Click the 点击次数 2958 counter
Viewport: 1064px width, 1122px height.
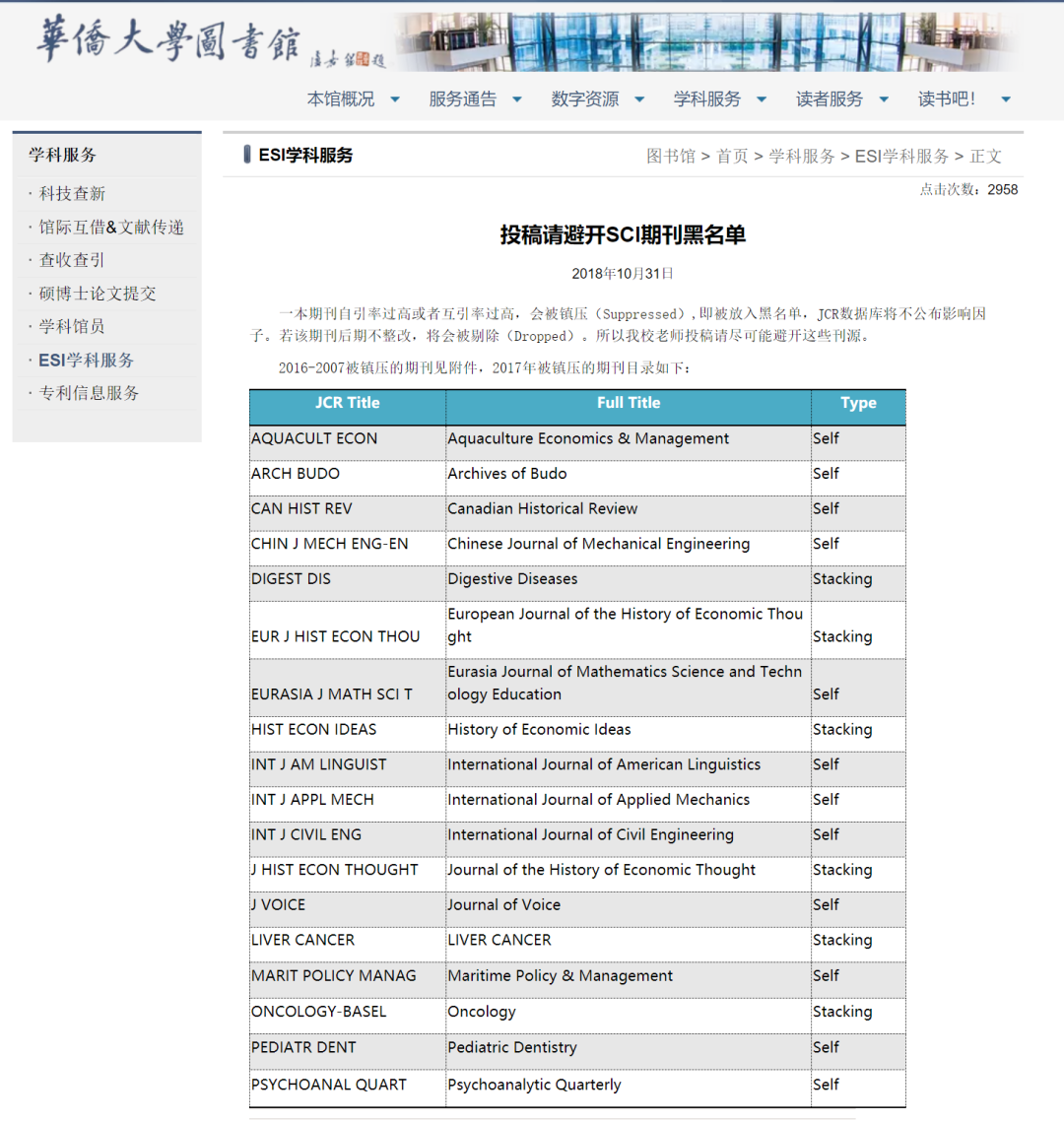click(968, 189)
